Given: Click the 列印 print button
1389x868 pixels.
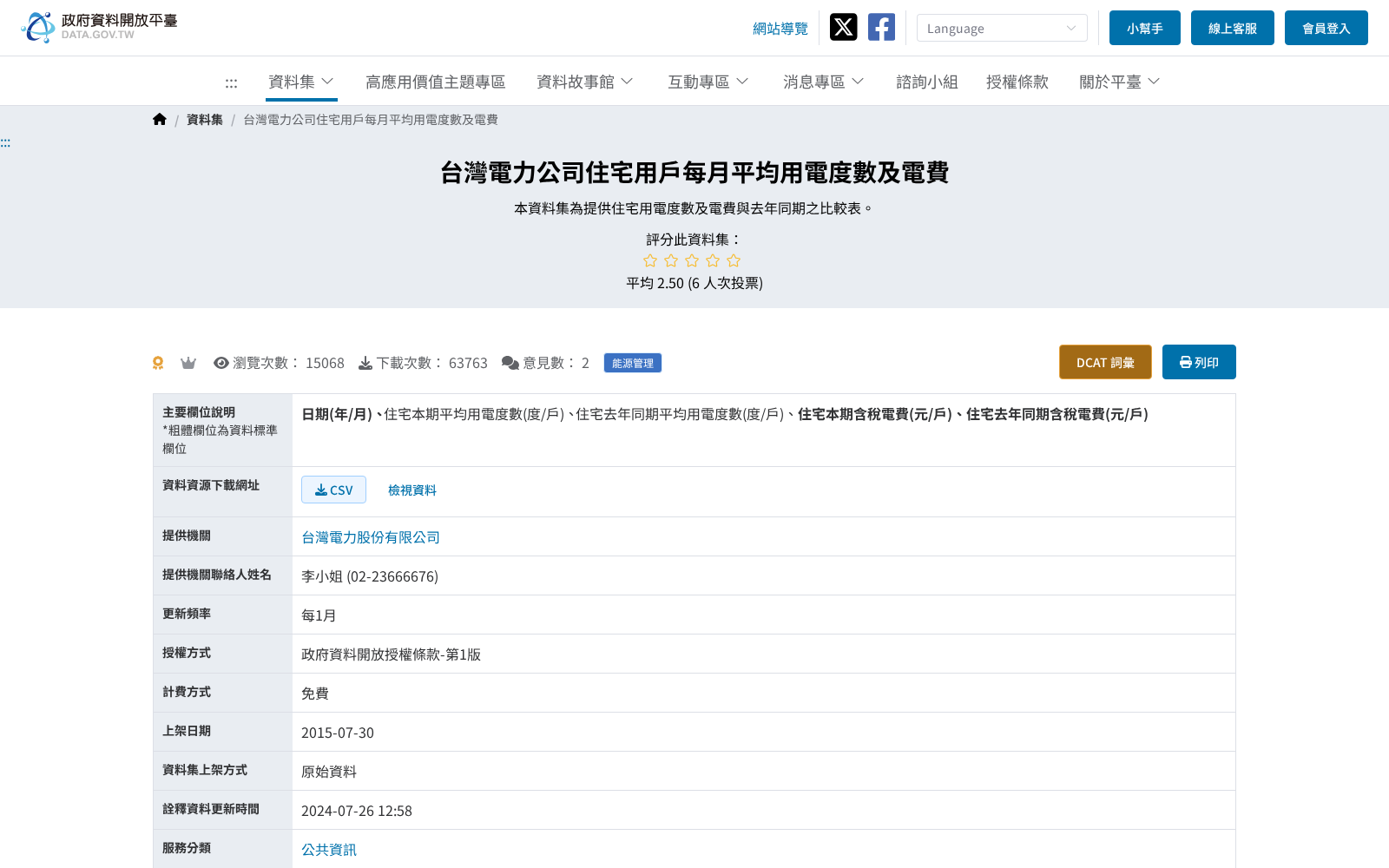Looking at the screenshot, I should pyautogui.click(x=1199, y=362).
